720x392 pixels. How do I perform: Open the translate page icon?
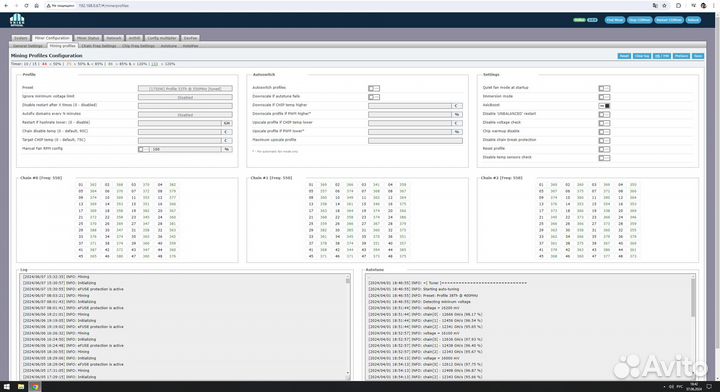click(x=655, y=6)
